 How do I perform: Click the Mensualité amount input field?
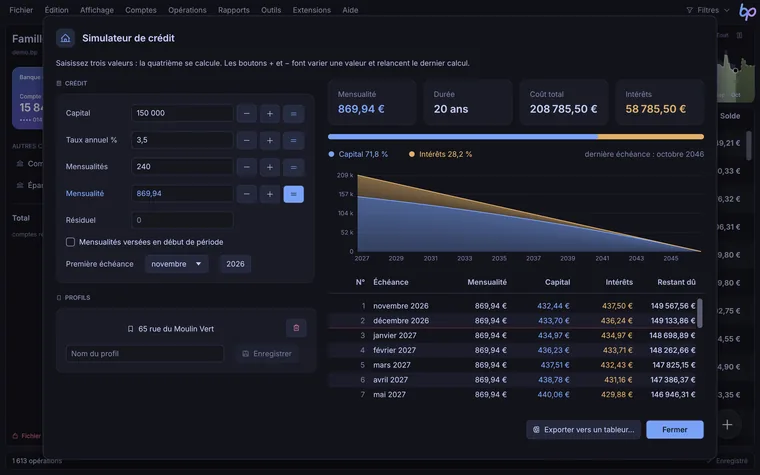(x=182, y=193)
